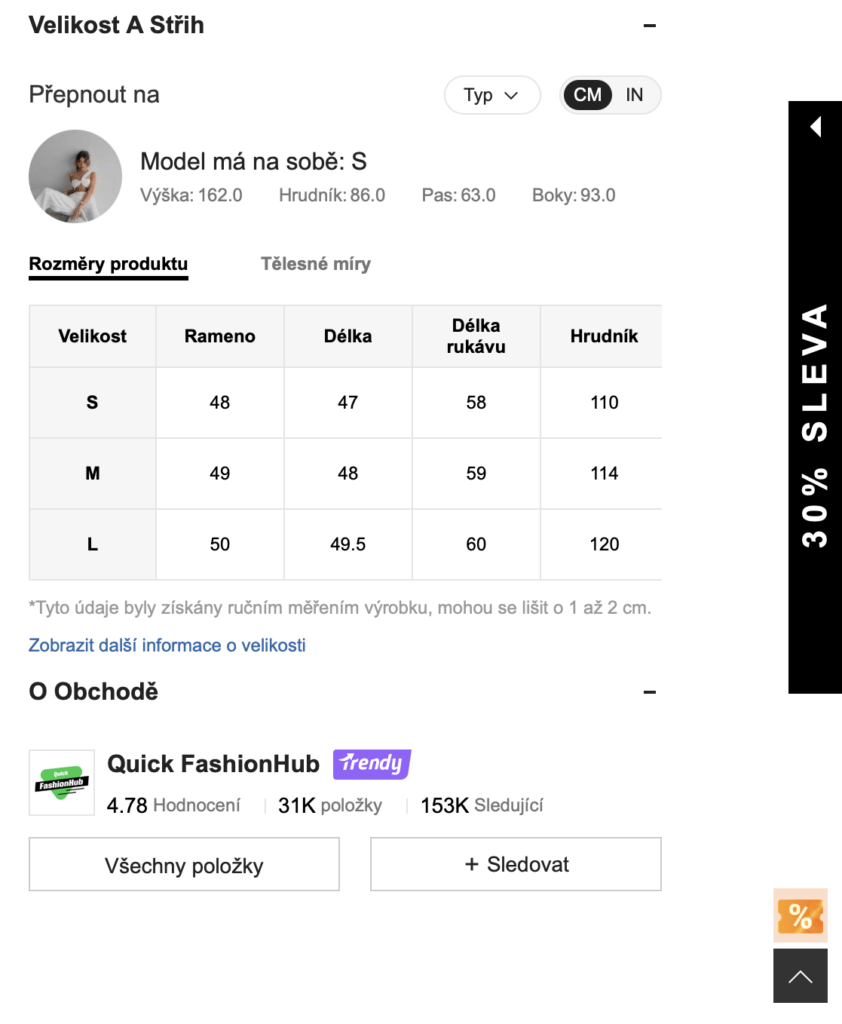This screenshot has width=842, height=1024.
Task: Click size L row header in table
Action: pos(92,544)
